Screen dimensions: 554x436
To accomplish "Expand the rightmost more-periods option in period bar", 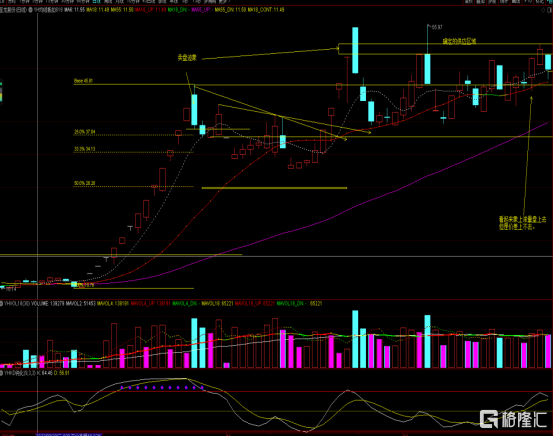I will pyautogui.click(x=224, y=2).
